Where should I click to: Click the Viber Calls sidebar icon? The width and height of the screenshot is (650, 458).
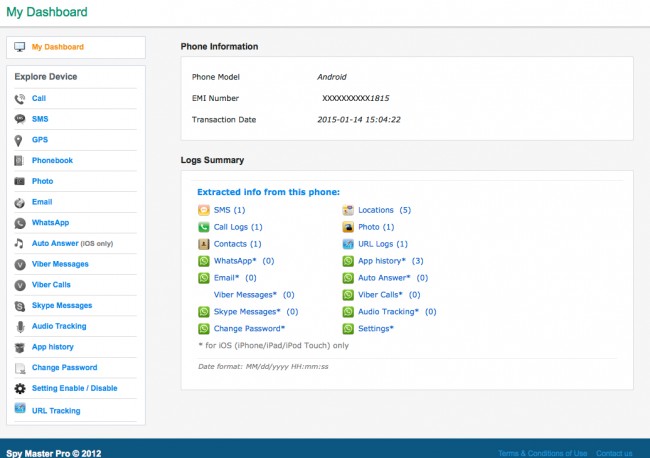click(19, 285)
